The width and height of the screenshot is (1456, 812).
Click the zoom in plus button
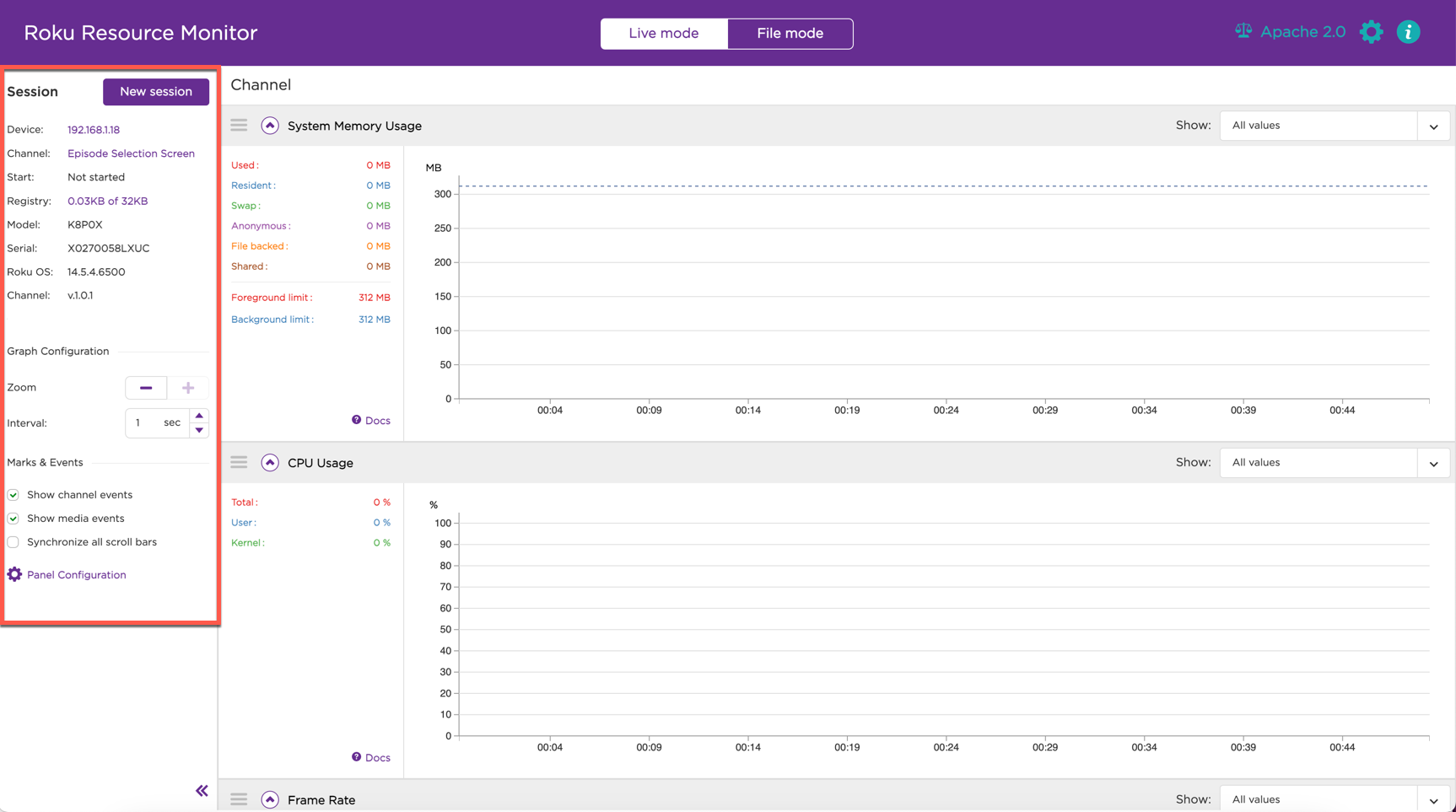coord(188,388)
